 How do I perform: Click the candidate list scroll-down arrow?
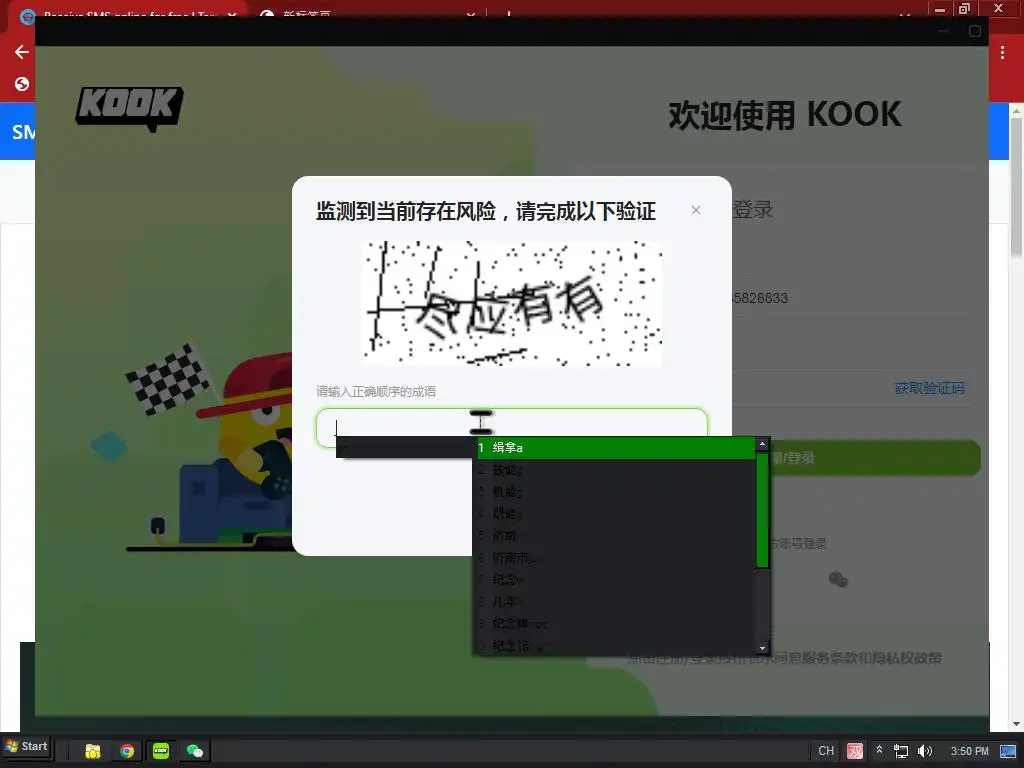coord(762,648)
